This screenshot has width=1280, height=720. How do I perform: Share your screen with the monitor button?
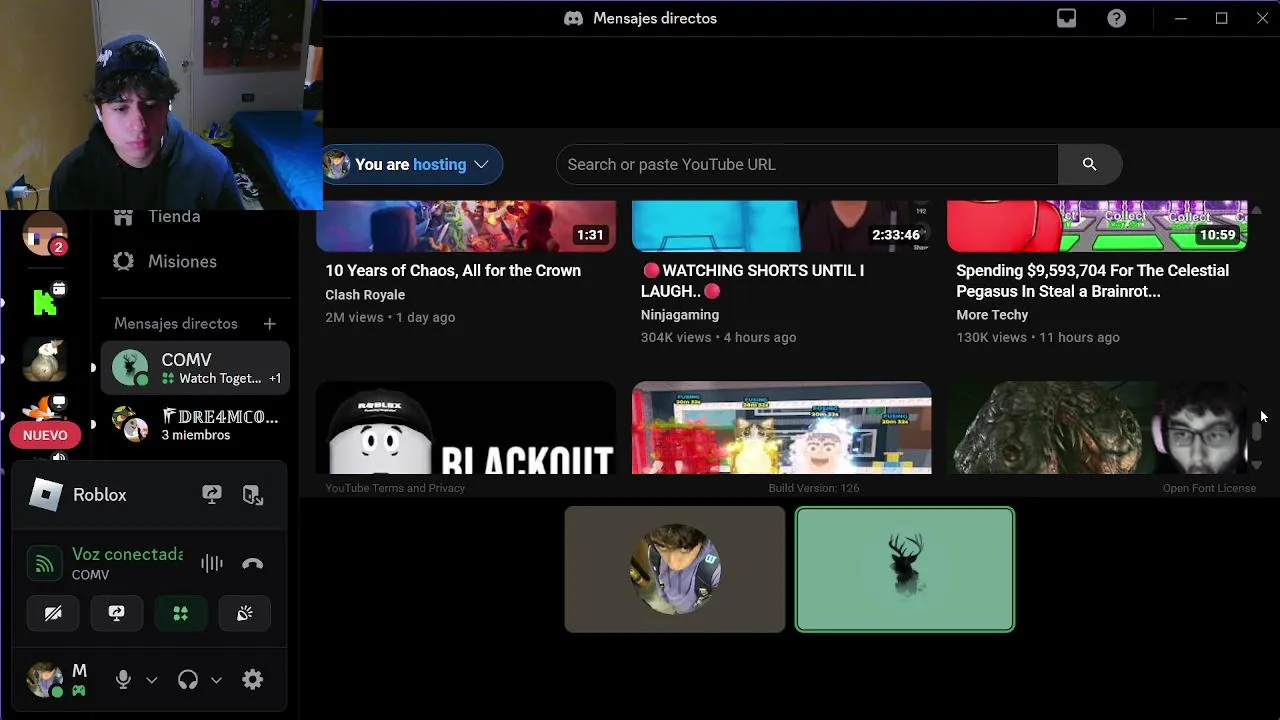(117, 613)
